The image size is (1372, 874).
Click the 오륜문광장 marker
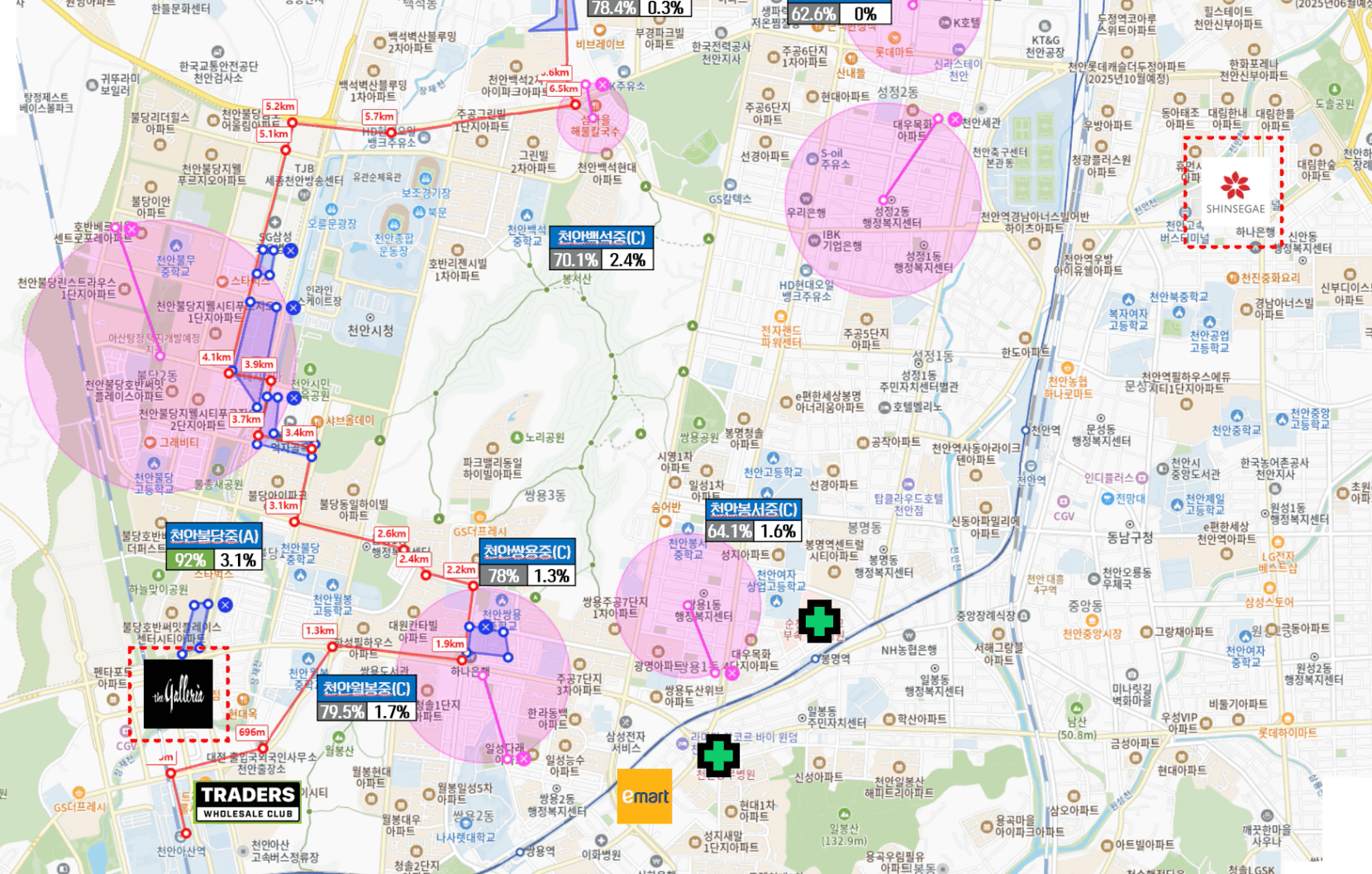(x=331, y=209)
